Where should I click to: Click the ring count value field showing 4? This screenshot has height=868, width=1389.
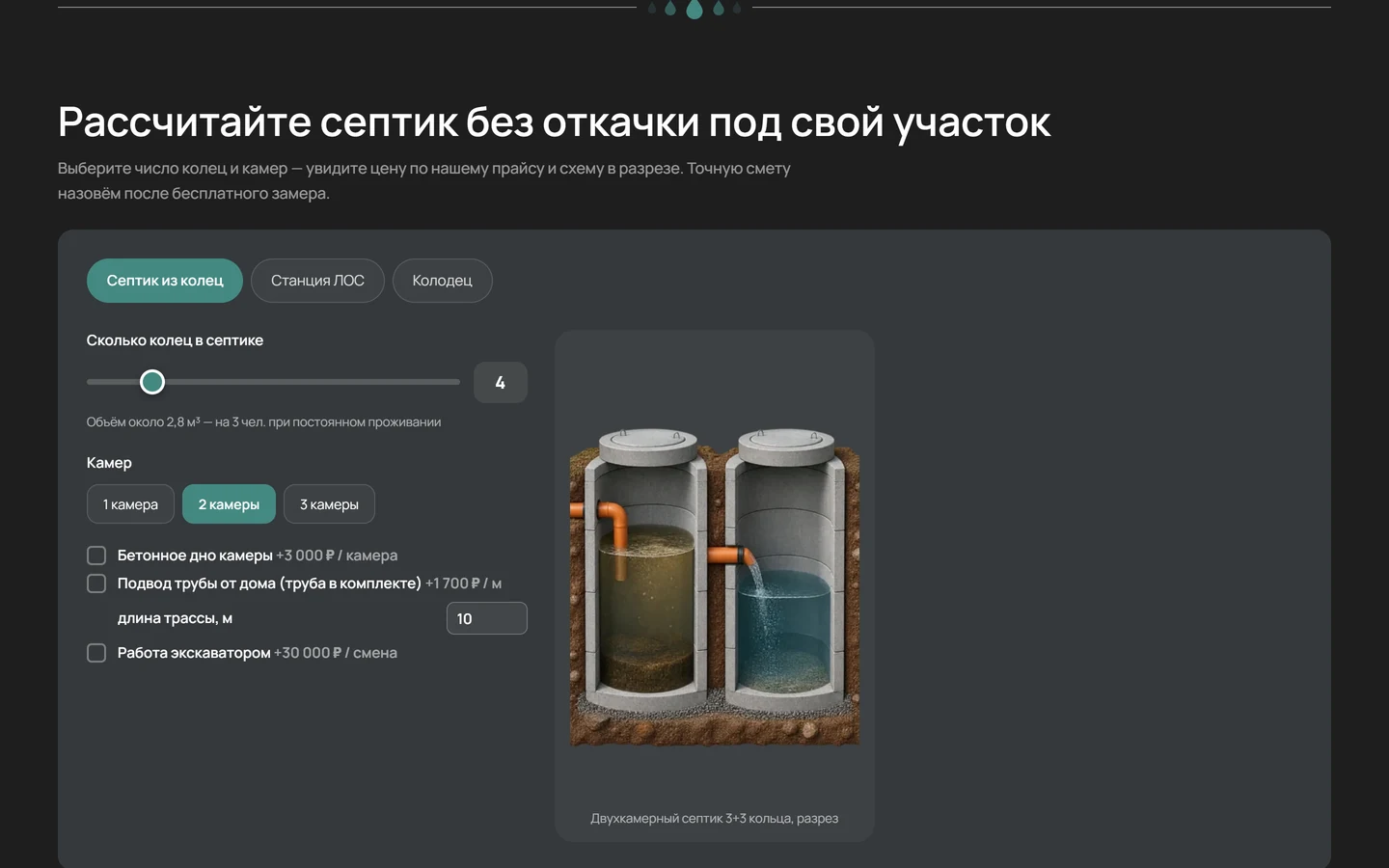(x=501, y=383)
